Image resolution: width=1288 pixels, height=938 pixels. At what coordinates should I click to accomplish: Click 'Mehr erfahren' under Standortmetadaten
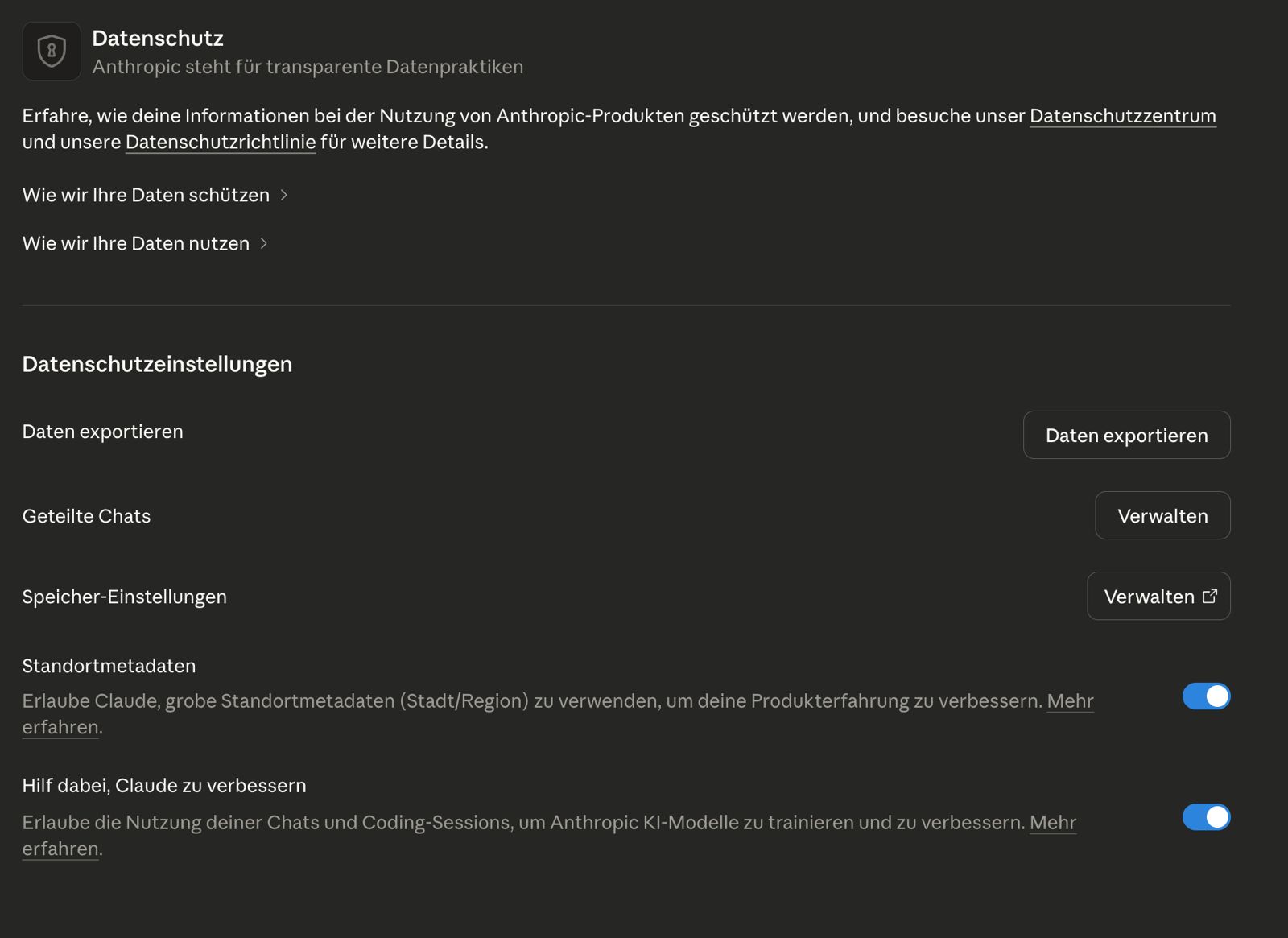point(1069,701)
